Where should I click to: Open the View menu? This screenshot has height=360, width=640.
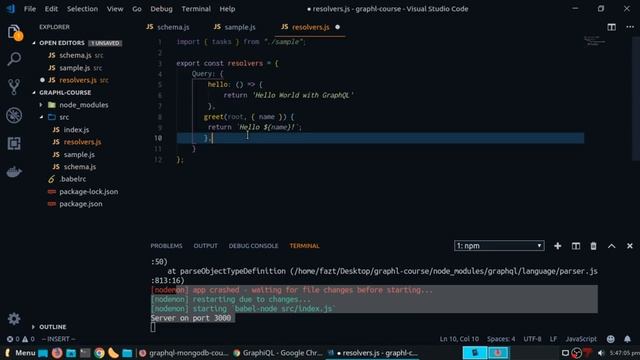click(115, 9)
